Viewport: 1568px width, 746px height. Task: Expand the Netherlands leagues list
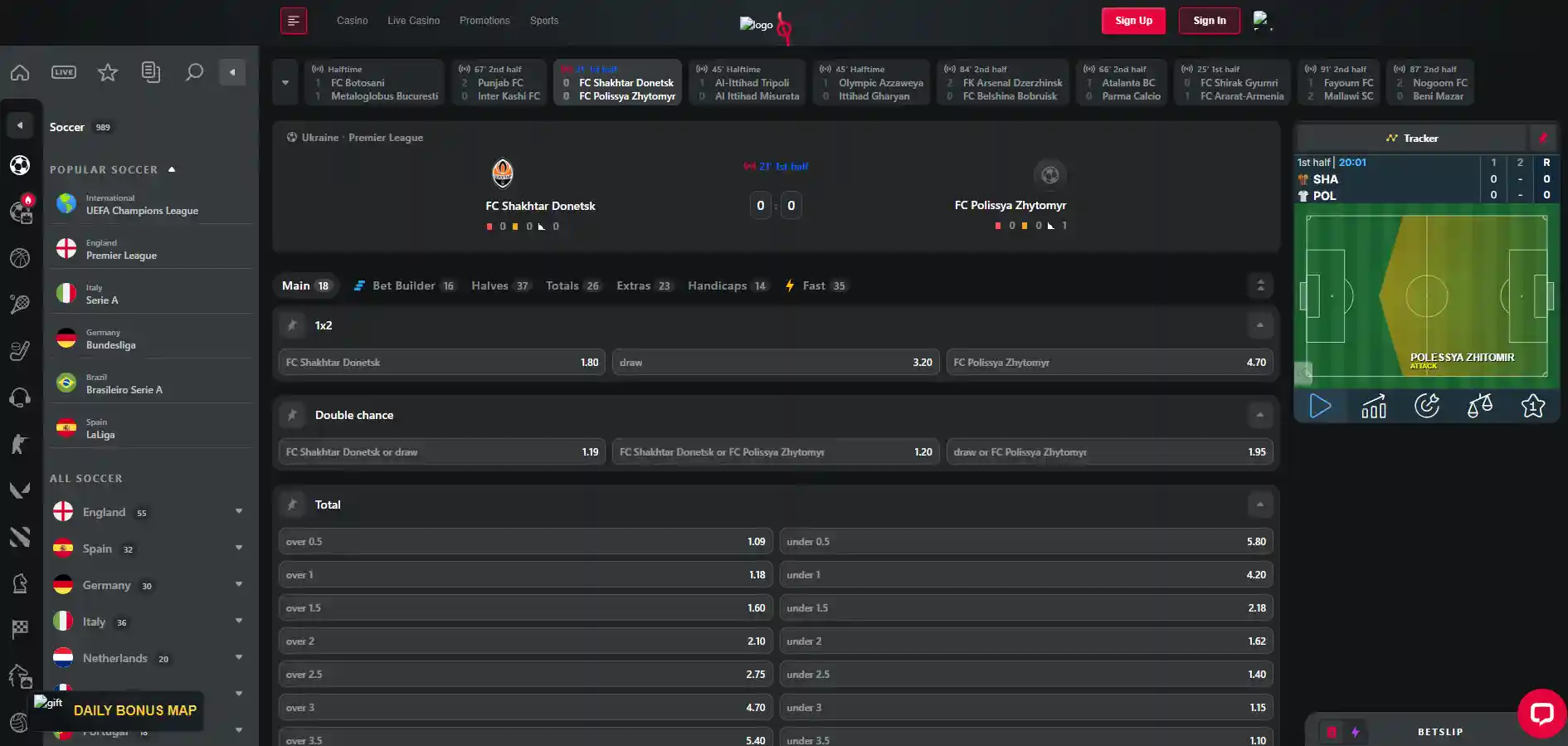pyautogui.click(x=239, y=658)
